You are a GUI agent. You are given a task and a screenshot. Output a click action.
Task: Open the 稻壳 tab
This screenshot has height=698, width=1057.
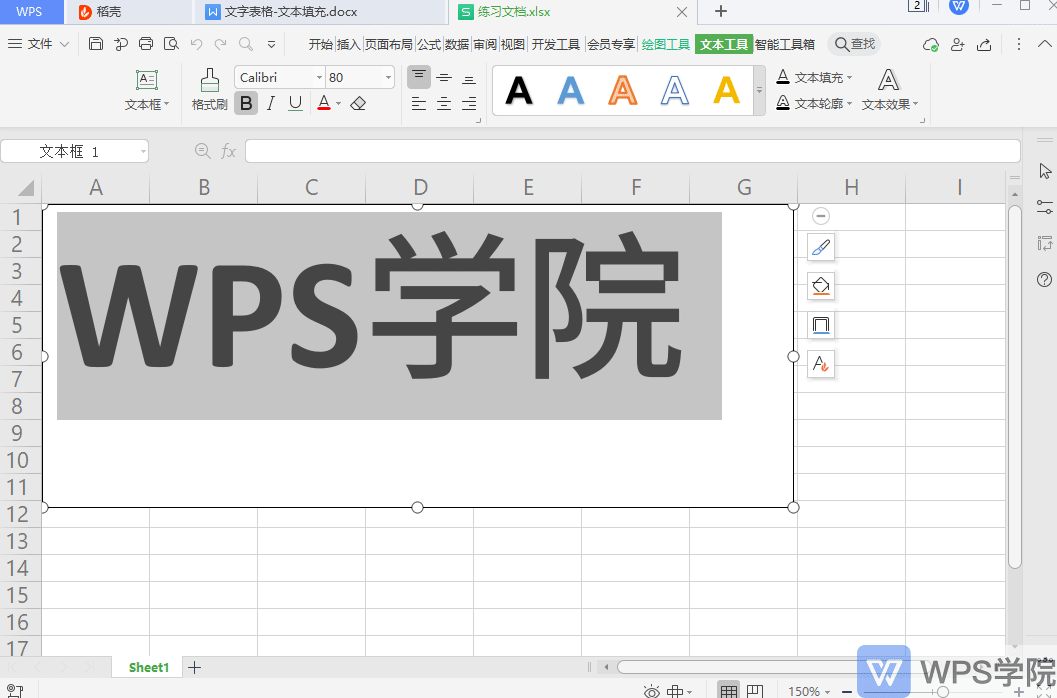[x=128, y=11]
